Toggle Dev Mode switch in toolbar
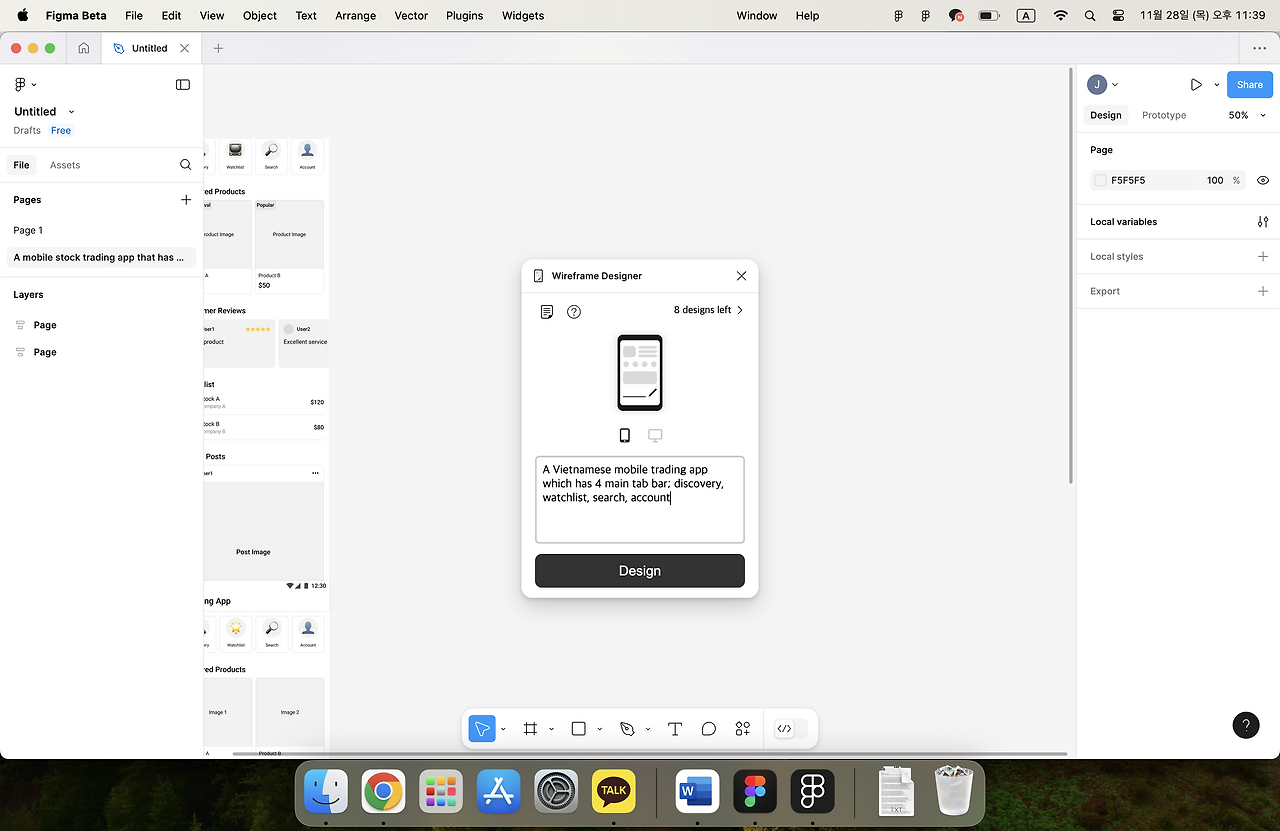The width and height of the screenshot is (1280, 831). pos(790,729)
